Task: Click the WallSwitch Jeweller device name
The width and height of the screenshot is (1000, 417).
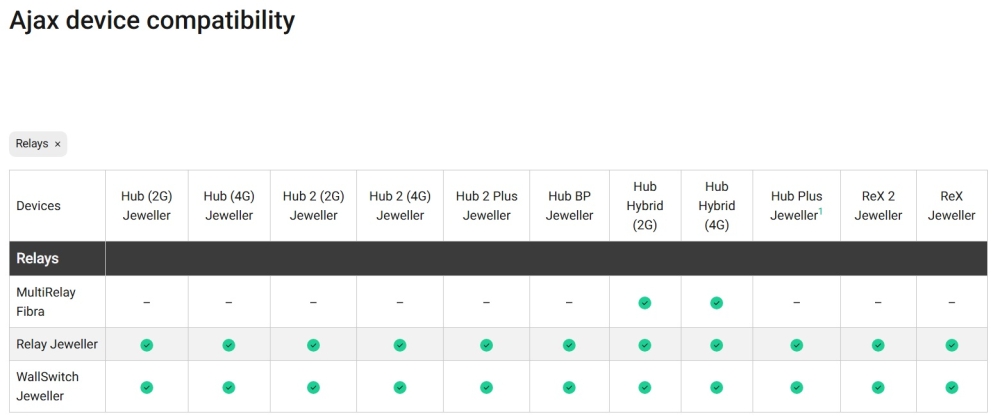Action: tap(48, 387)
